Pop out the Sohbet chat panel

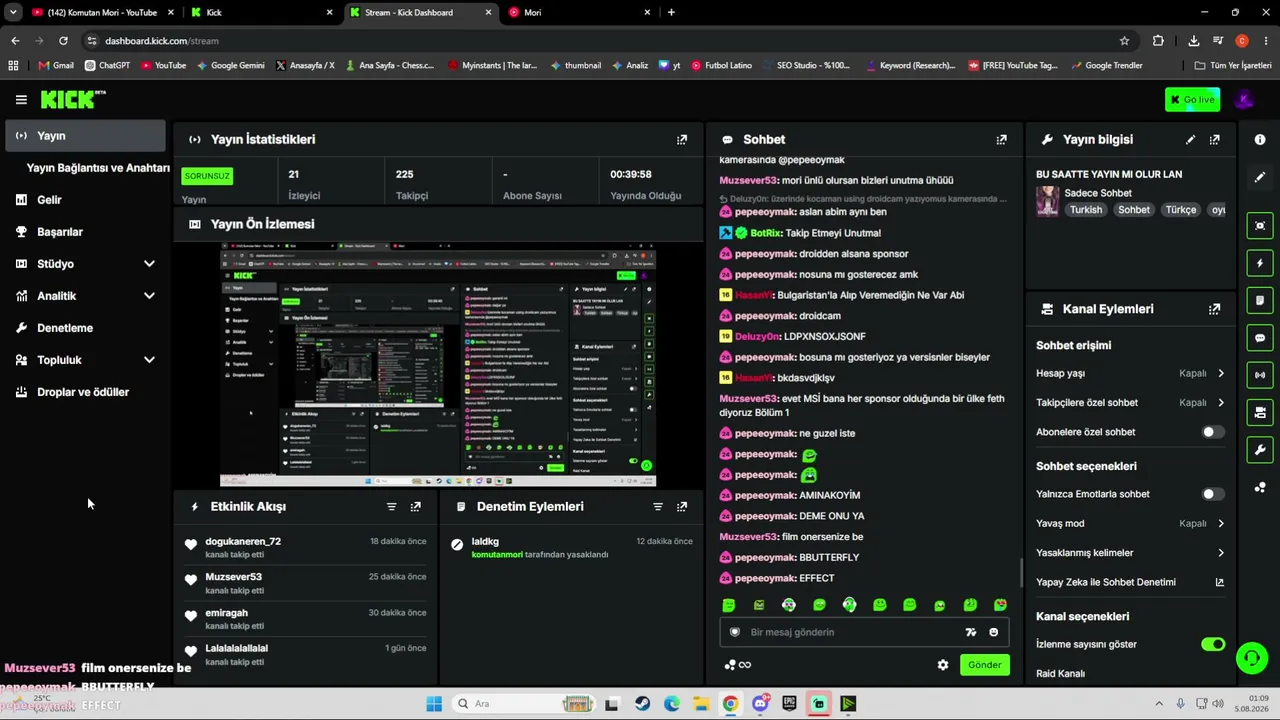click(x=1001, y=140)
